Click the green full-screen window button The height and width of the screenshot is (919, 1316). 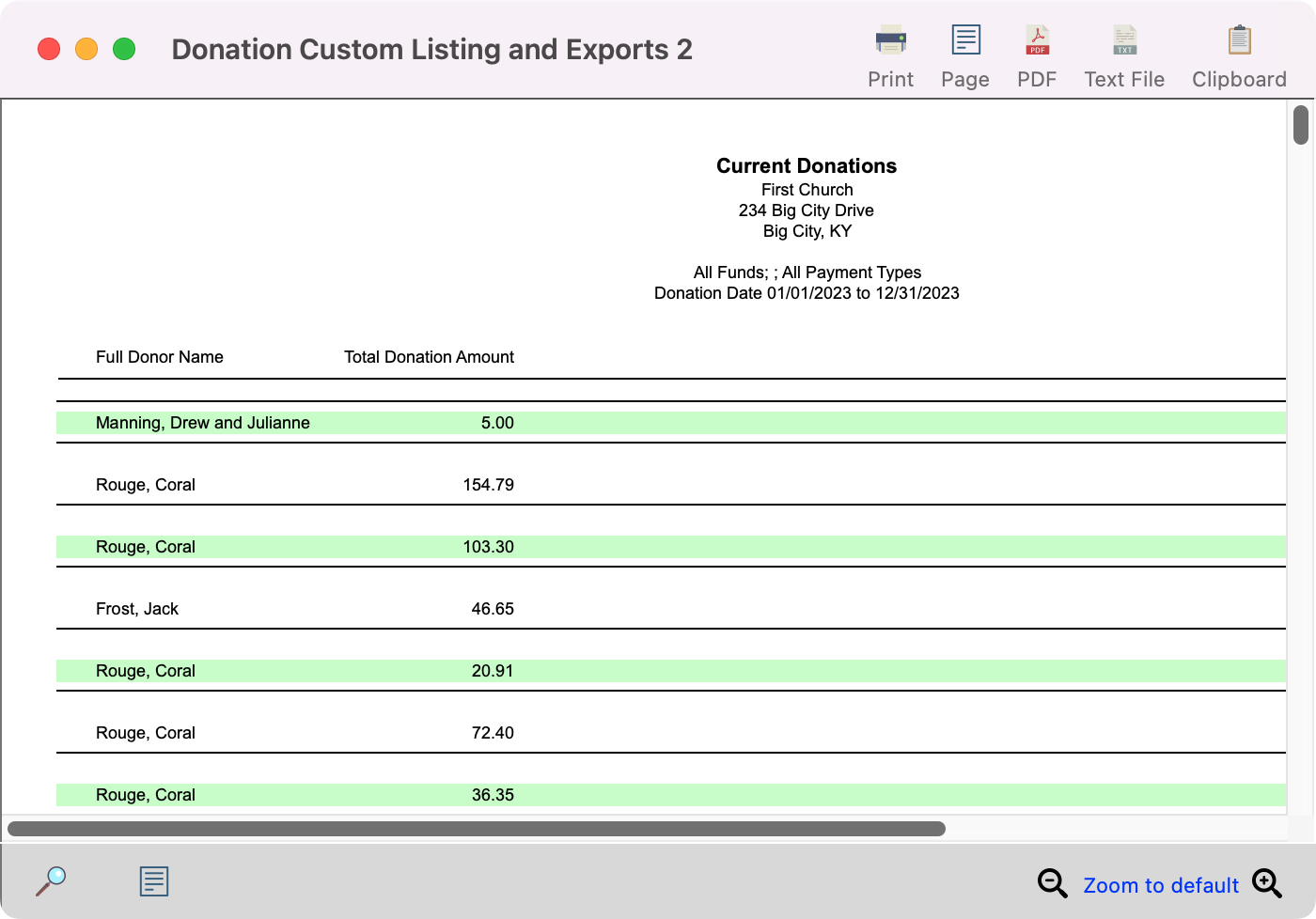coord(124,49)
